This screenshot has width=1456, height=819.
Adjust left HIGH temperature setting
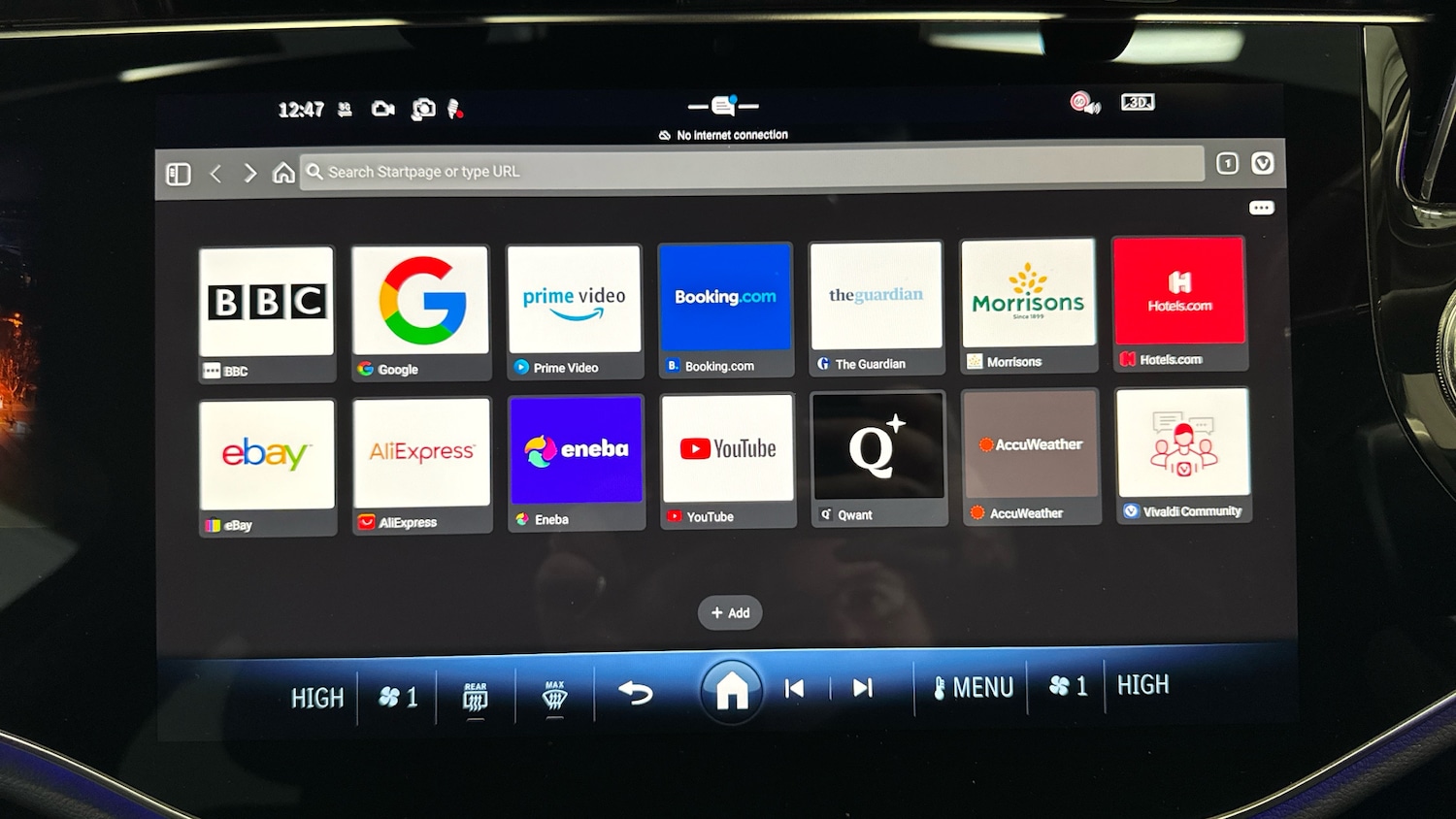pyautogui.click(x=316, y=698)
